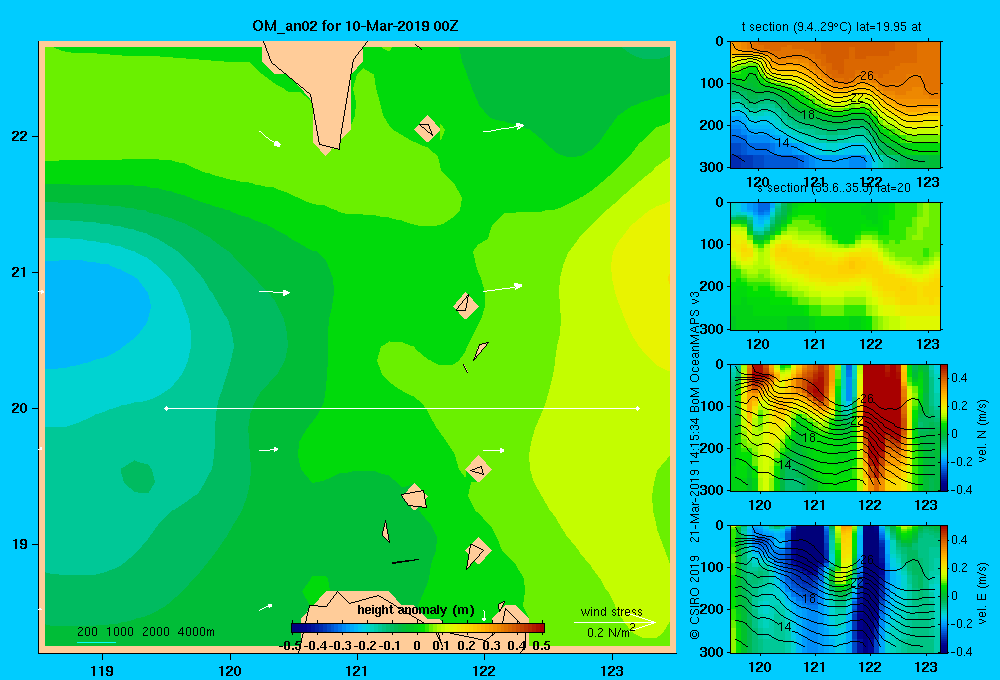Open the temperature section panel at lat=19.95
The image size is (1000, 680).
click(x=835, y=105)
